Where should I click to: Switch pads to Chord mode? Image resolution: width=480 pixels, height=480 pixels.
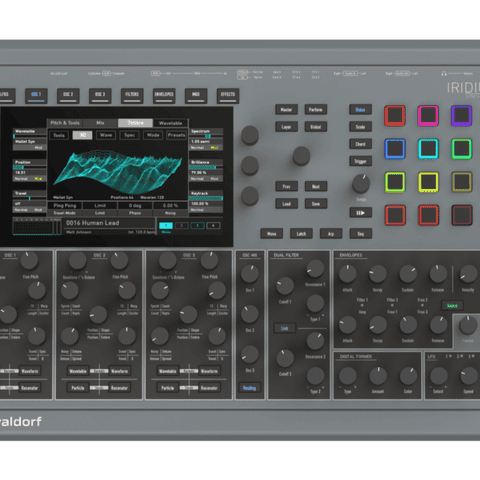(x=360, y=144)
